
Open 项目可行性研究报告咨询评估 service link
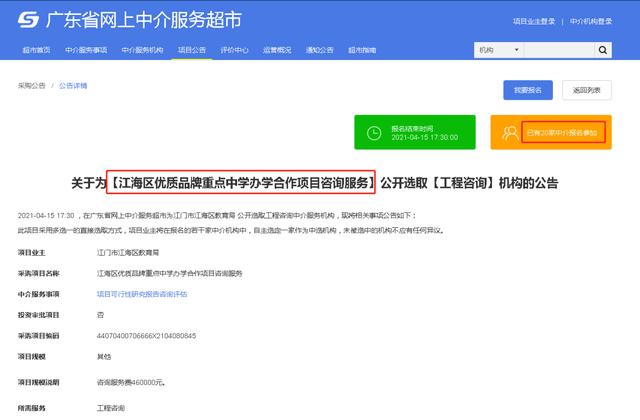coord(142,294)
